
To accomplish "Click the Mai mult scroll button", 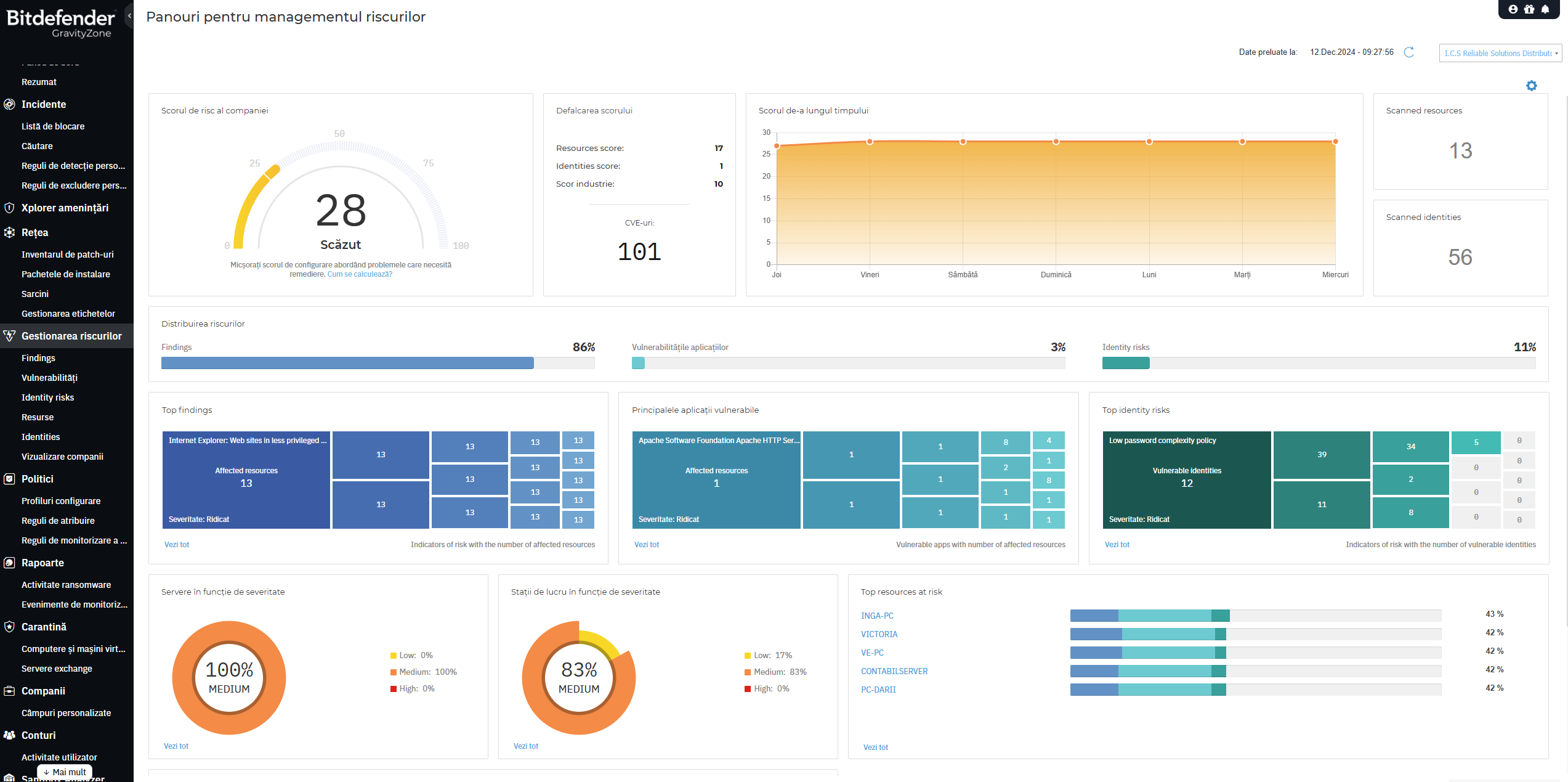I will coord(65,772).
